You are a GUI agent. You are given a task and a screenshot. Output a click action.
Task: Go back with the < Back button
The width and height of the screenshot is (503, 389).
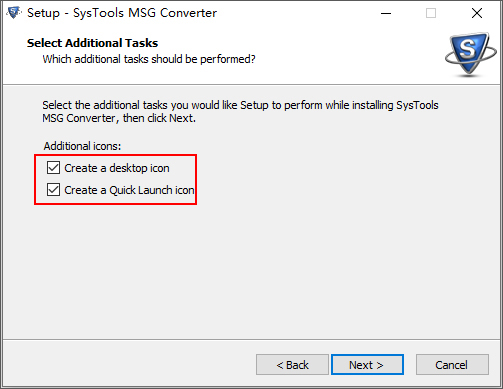coord(292,365)
